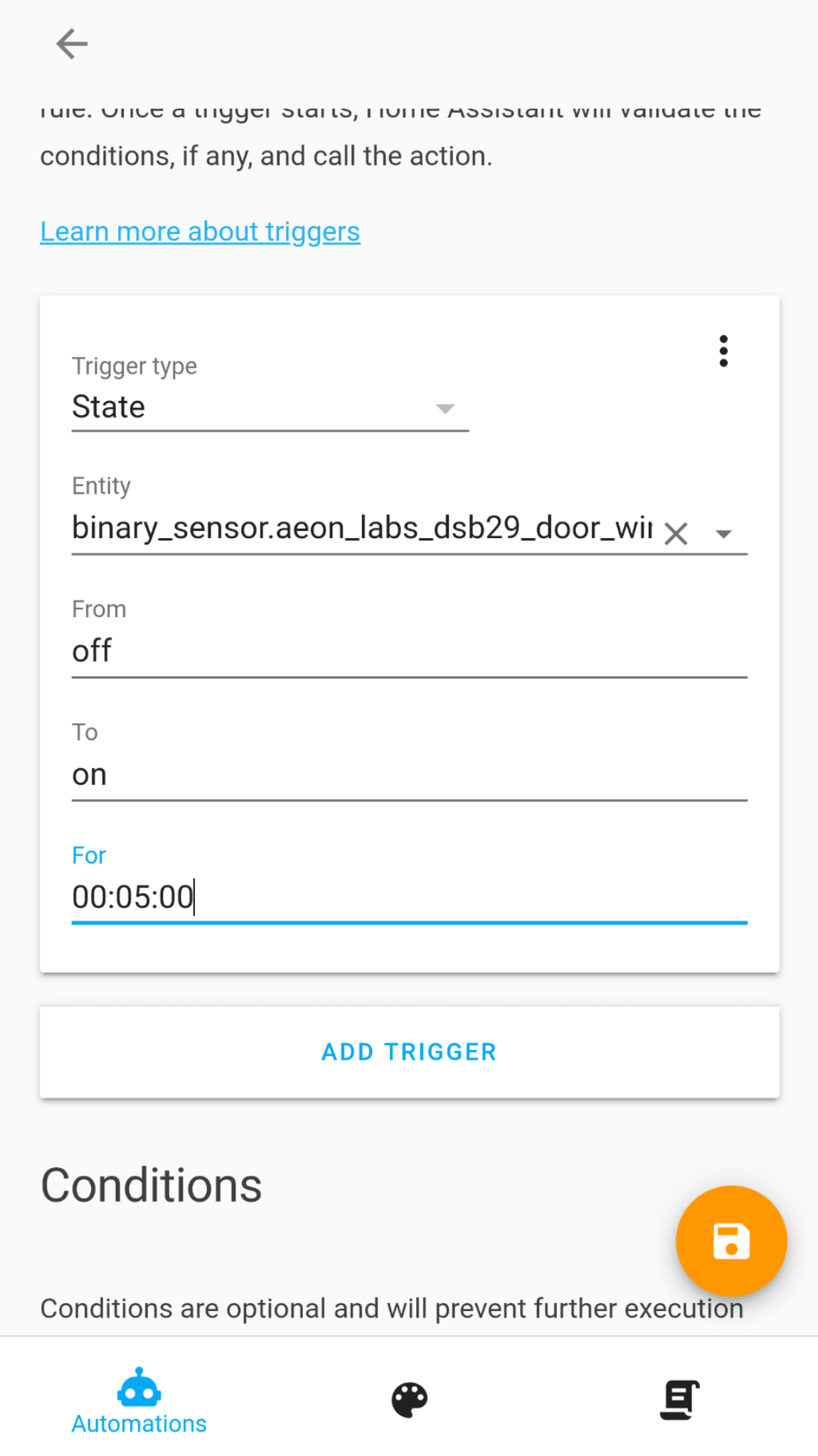Focus the To field containing on
This screenshot has width=818, height=1456.
(x=409, y=774)
